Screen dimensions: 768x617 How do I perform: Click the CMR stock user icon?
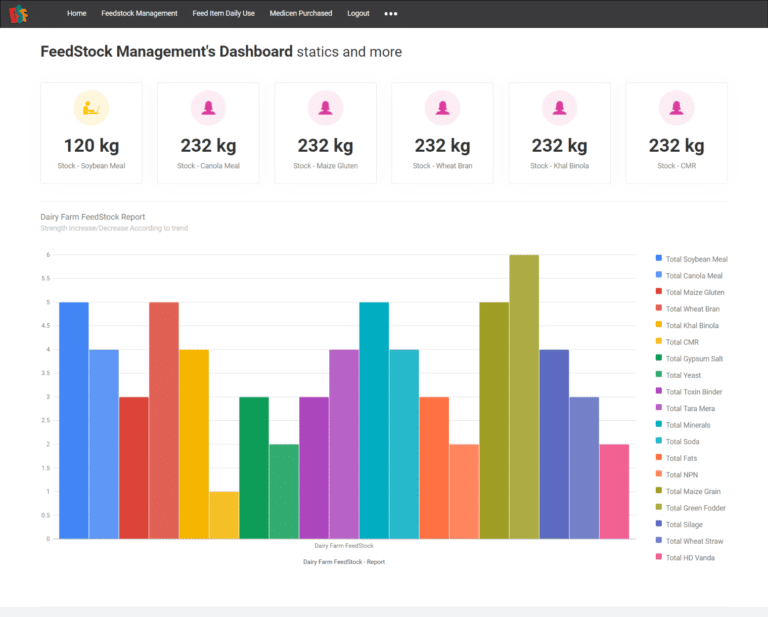(676, 107)
